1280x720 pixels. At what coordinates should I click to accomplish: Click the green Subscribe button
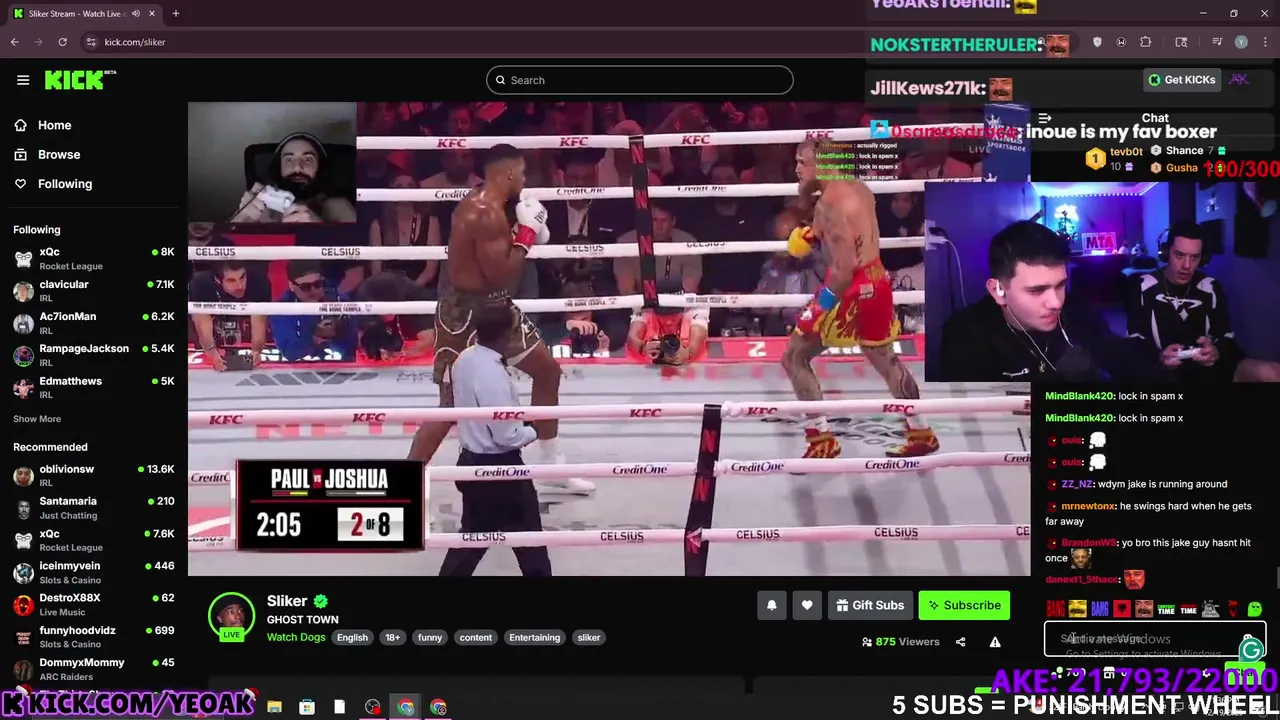[x=965, y=605]
